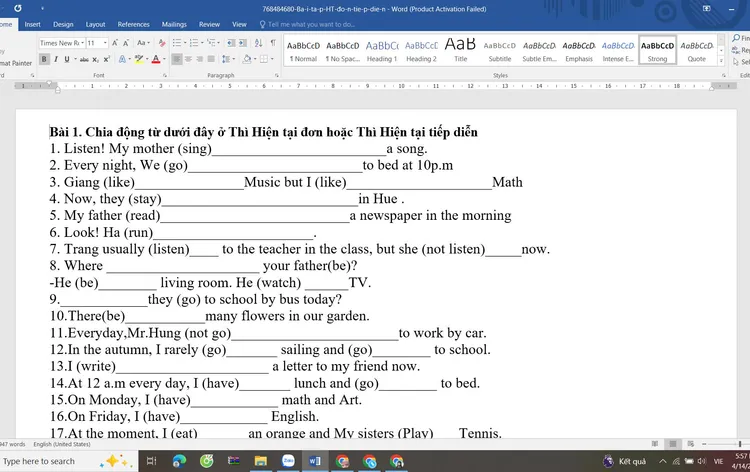
Task: Click the Grow Font size icon
Action: [x=116, y=43]
